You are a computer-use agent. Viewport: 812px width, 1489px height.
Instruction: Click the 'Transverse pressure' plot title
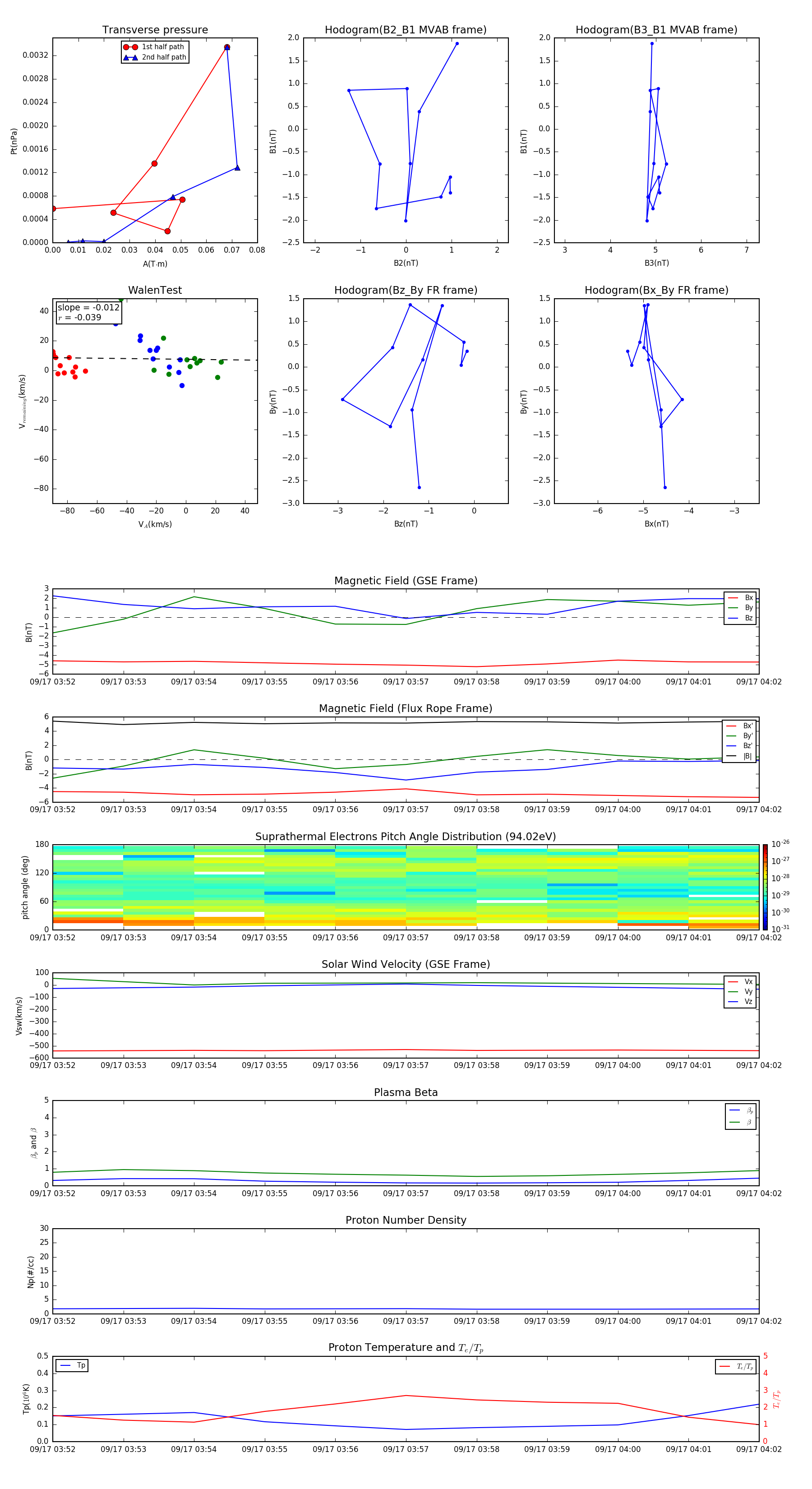click(x=155, y=29)
